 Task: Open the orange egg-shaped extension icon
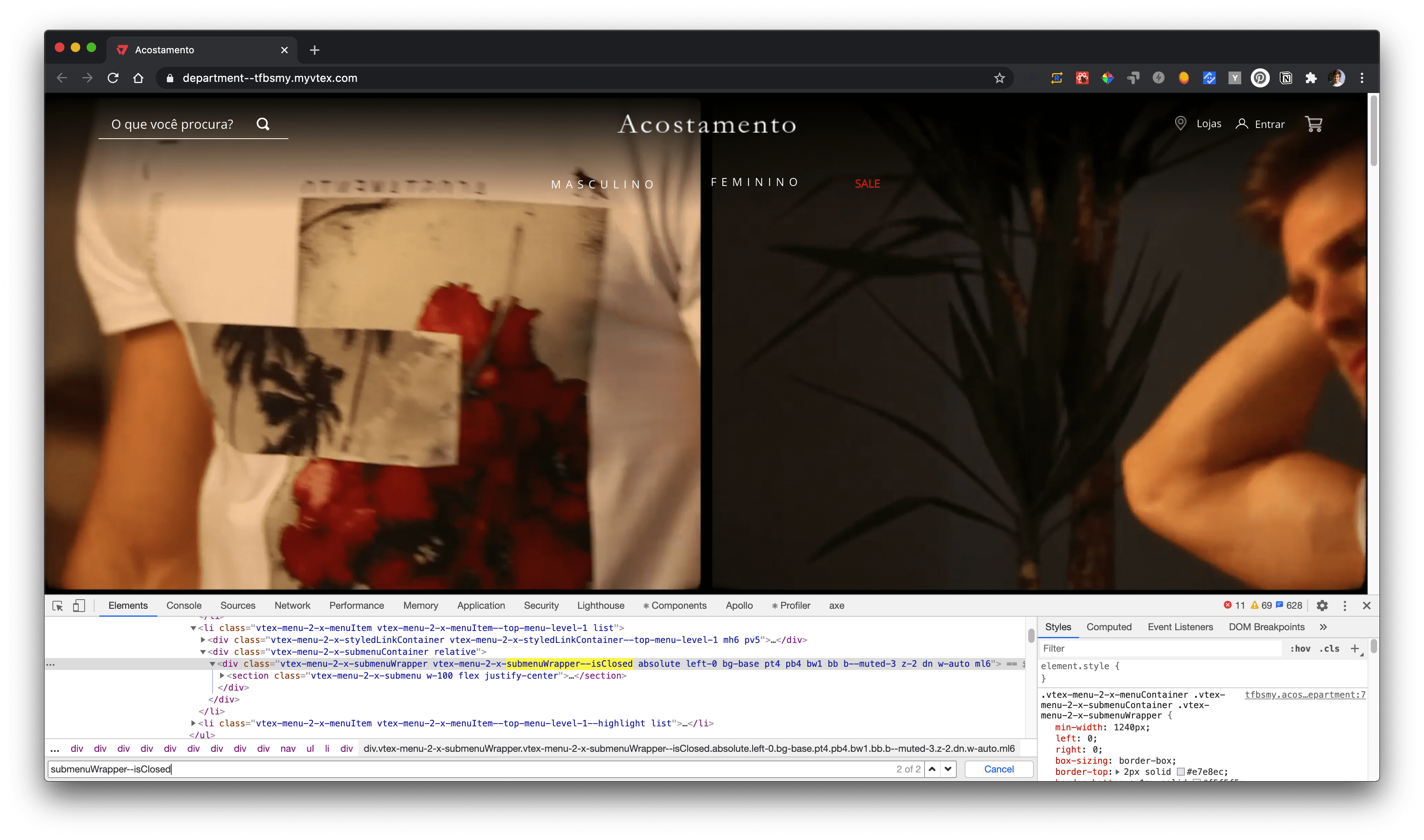click(x=1184, y=78)
